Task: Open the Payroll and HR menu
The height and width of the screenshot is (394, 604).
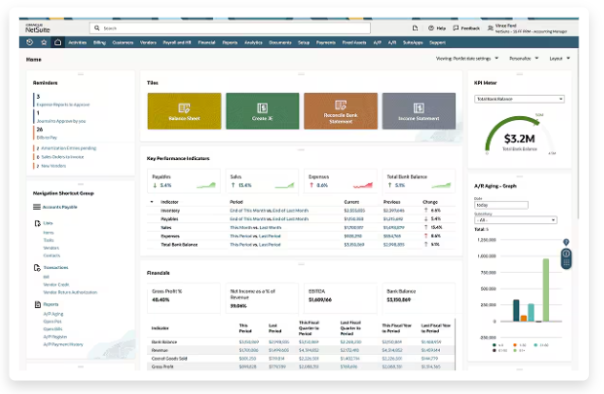Action: click(177, 42)
